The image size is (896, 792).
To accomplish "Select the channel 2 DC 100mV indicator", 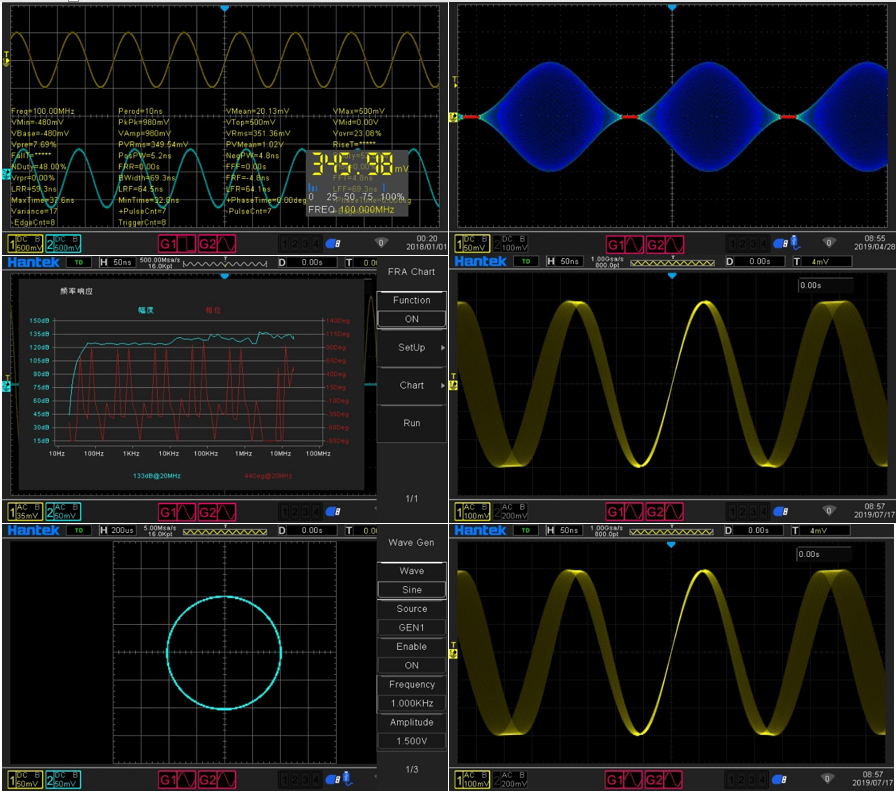I will click(510, 242).
